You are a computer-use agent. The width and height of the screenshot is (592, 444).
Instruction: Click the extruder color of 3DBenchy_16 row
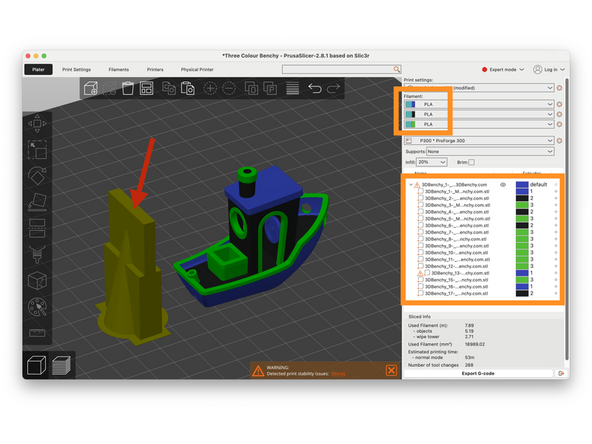tap(522, 287)
